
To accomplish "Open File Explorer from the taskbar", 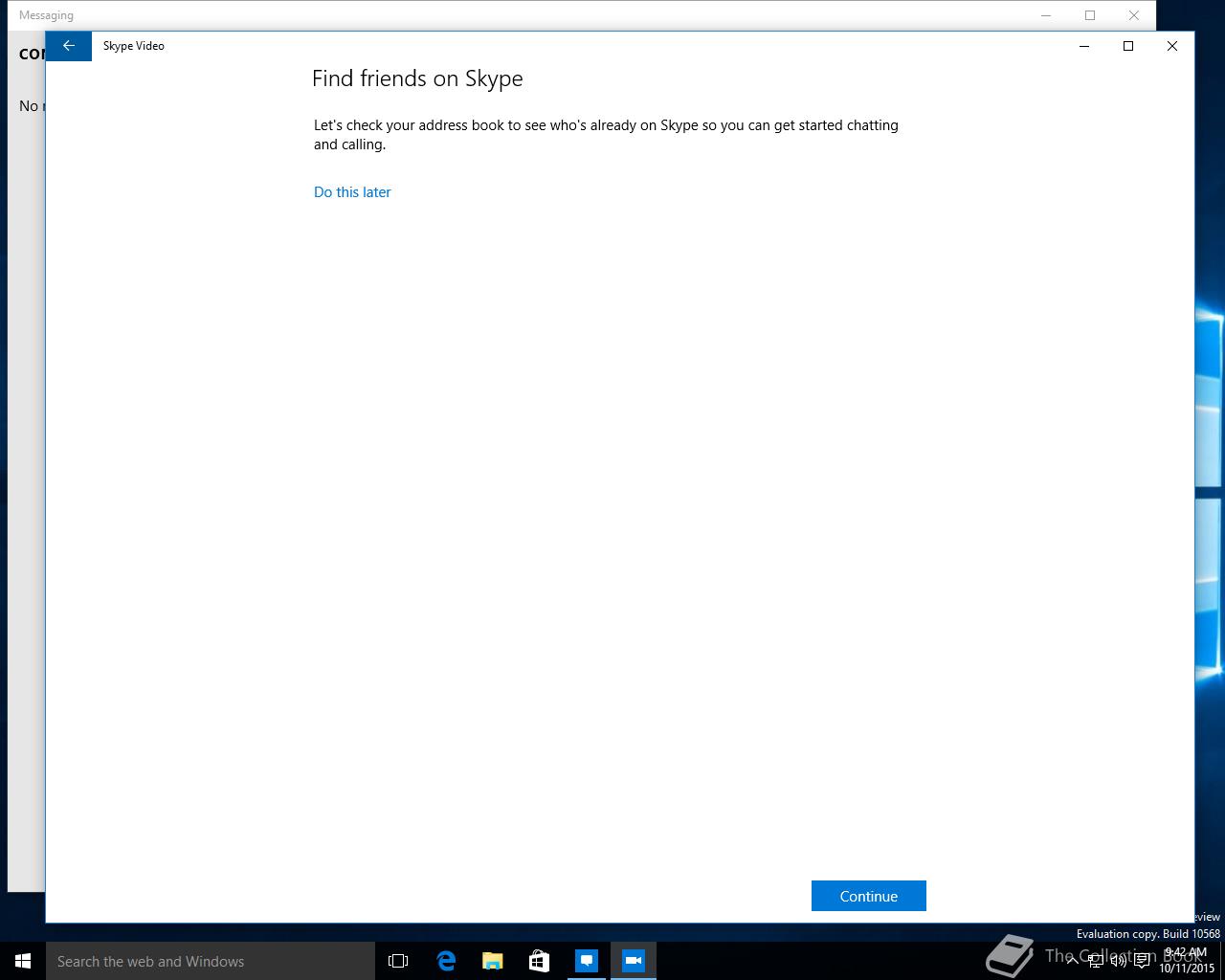I will coord(492,961).
